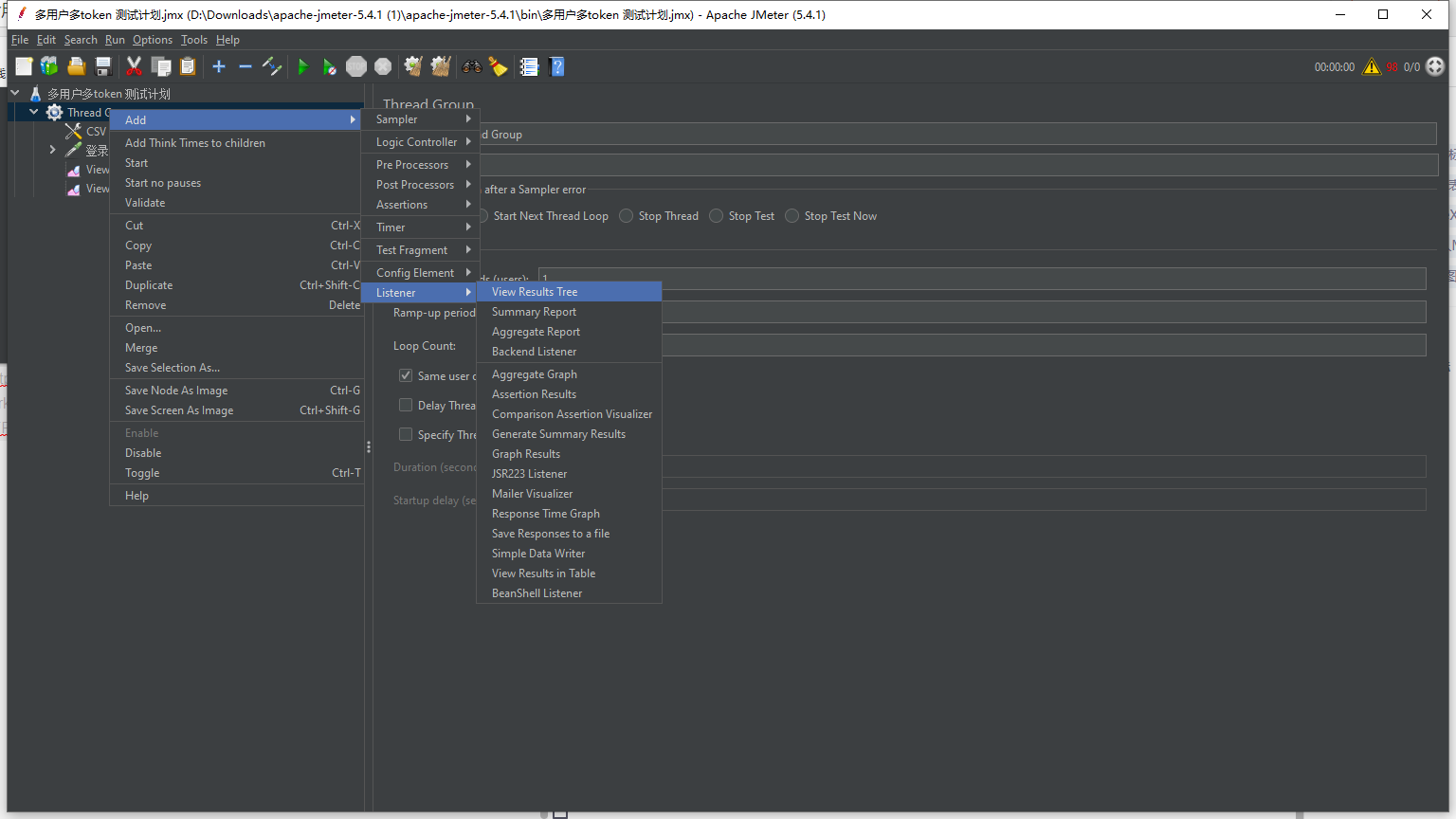Toggle the Same user checkbox
The width and height of the screenshot is (1456, 819).
click(x=406, y=375)
